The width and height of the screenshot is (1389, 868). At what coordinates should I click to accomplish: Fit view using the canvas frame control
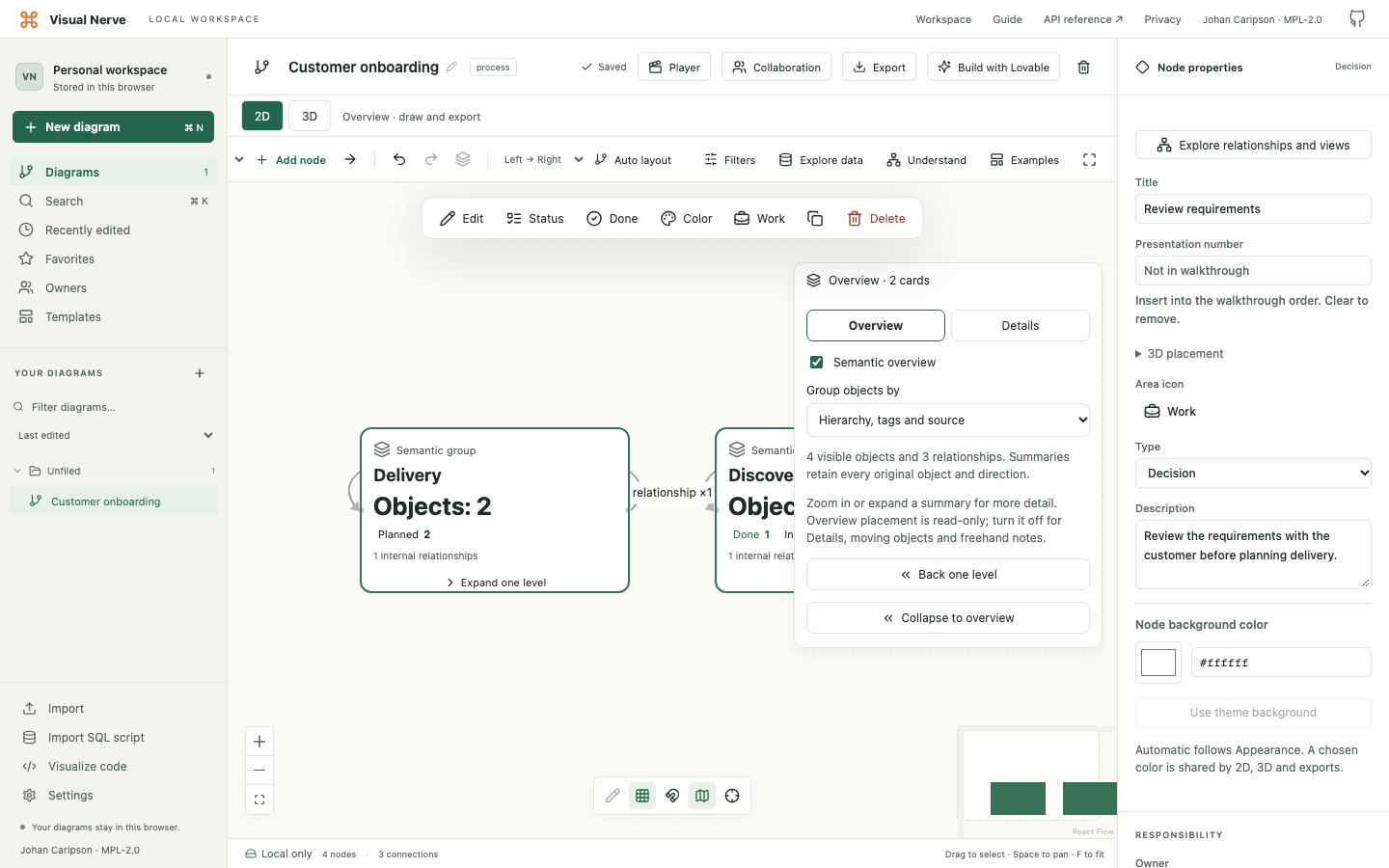coord(259,800)
